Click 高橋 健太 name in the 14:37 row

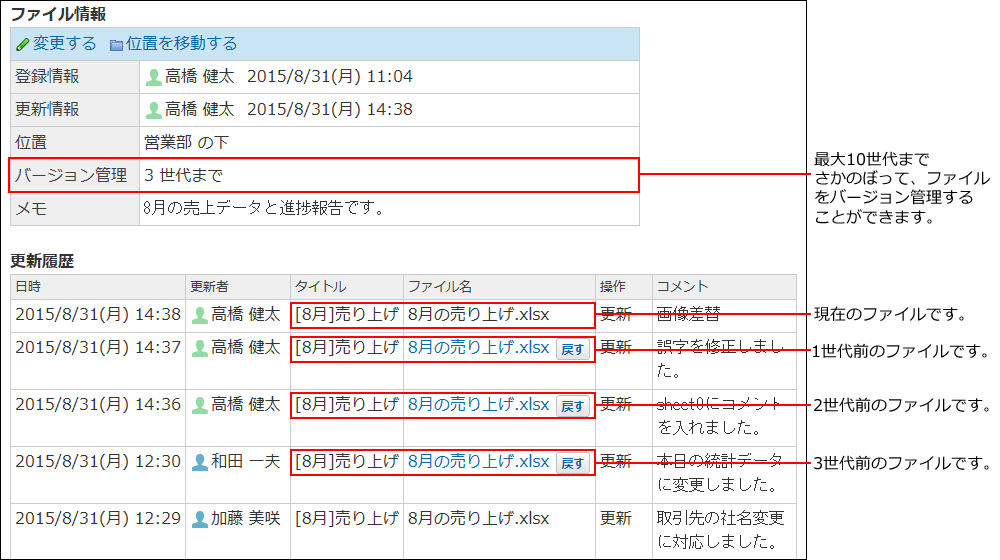point(245,348)
